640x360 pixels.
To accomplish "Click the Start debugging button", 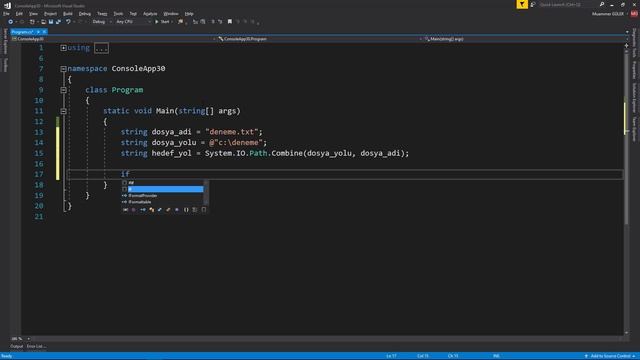I will [162, 22].
